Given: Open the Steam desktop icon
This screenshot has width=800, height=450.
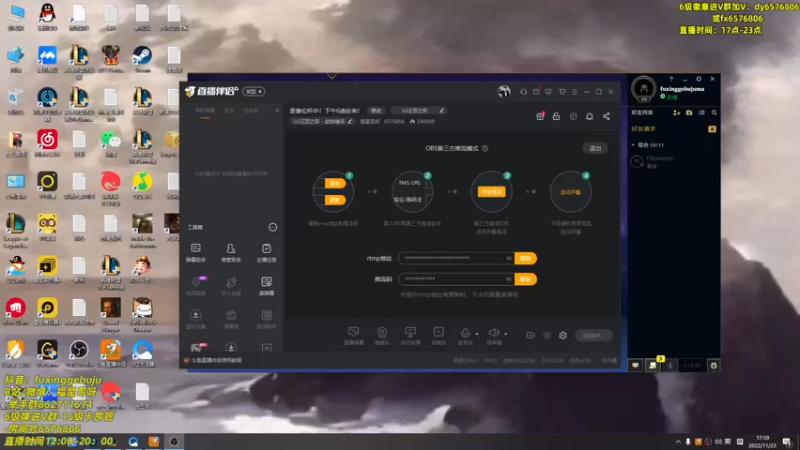Looking at the screenshot, I should click(x=142, y=59).
